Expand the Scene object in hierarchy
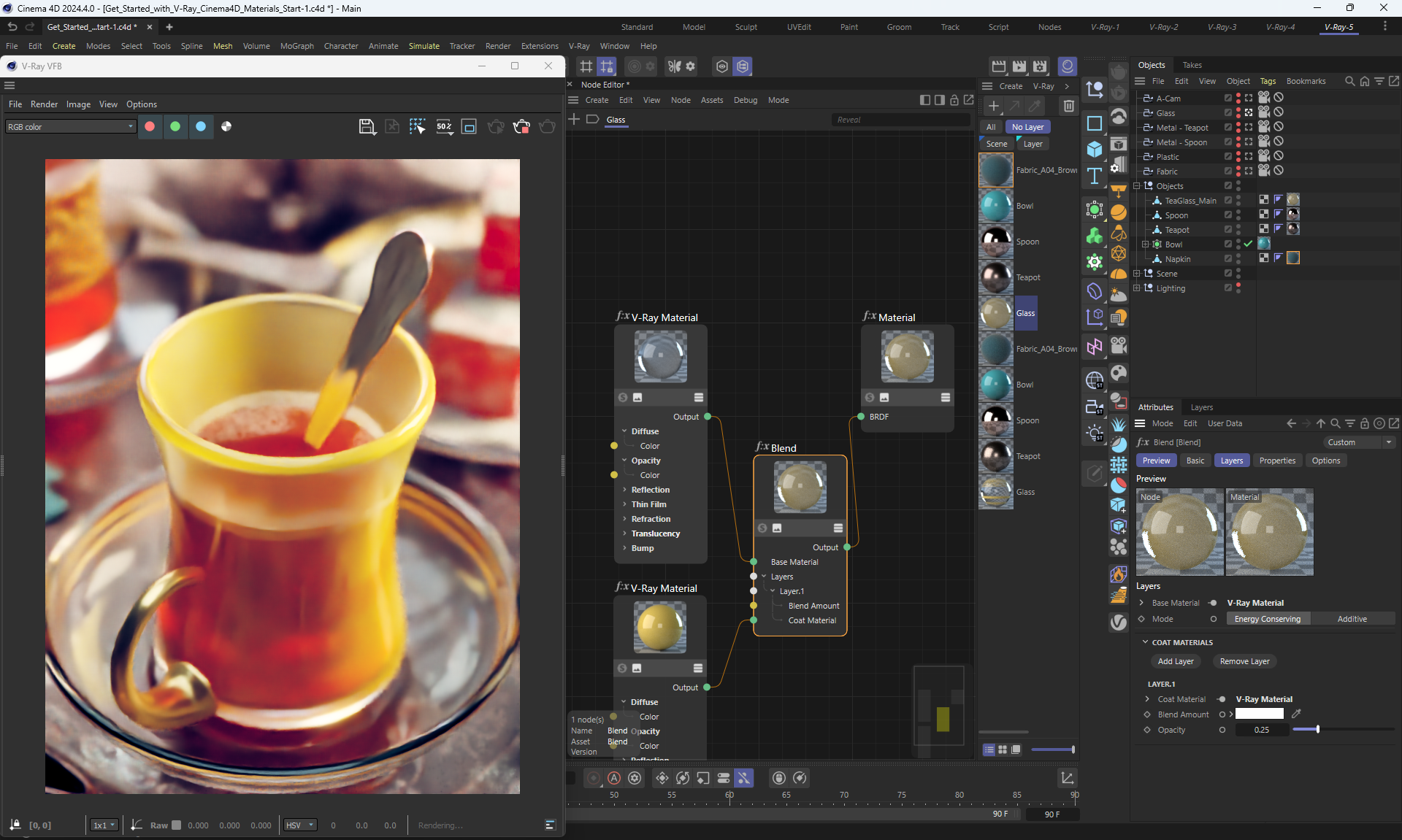Image resolution: width=1402 pixels, height=840 pixels. click(x=1137, y=274)
